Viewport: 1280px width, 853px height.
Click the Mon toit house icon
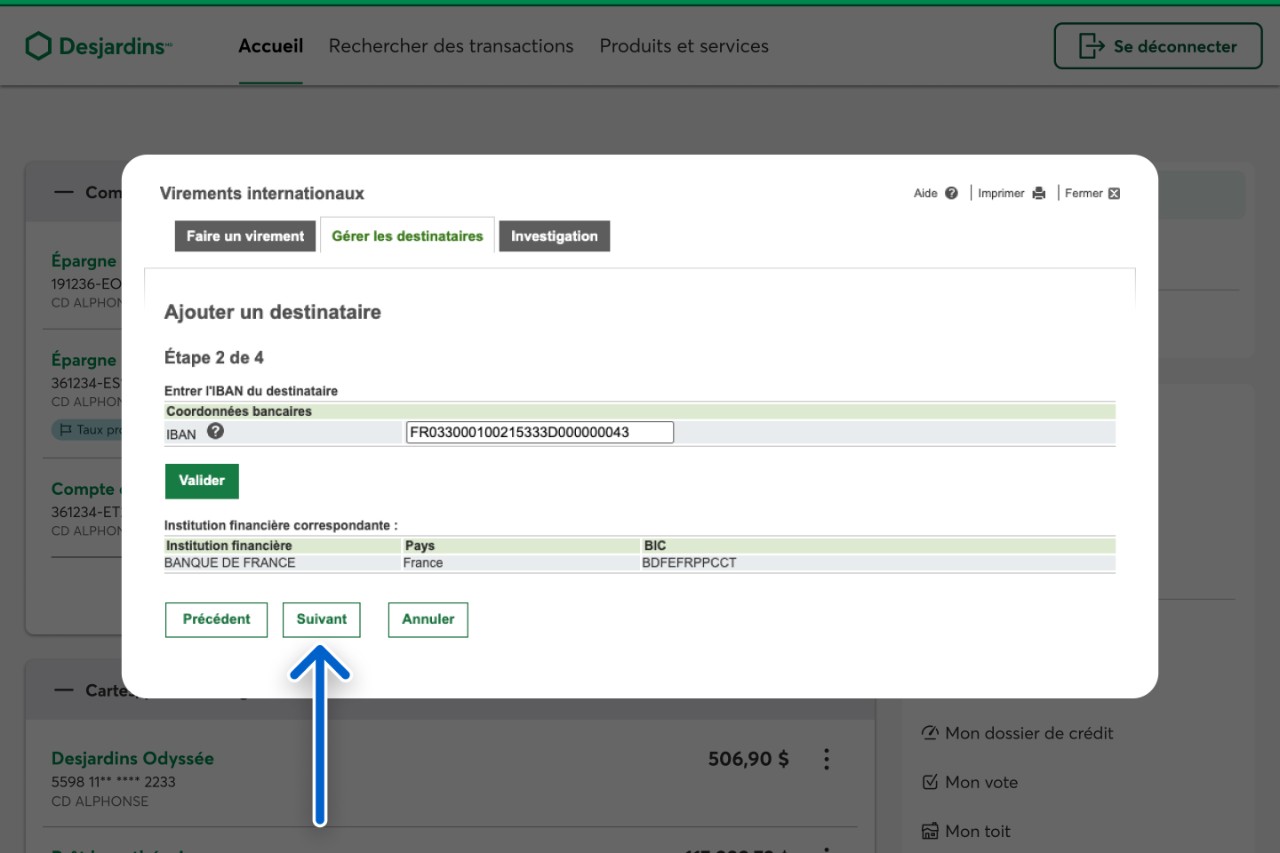pos(930,831)
